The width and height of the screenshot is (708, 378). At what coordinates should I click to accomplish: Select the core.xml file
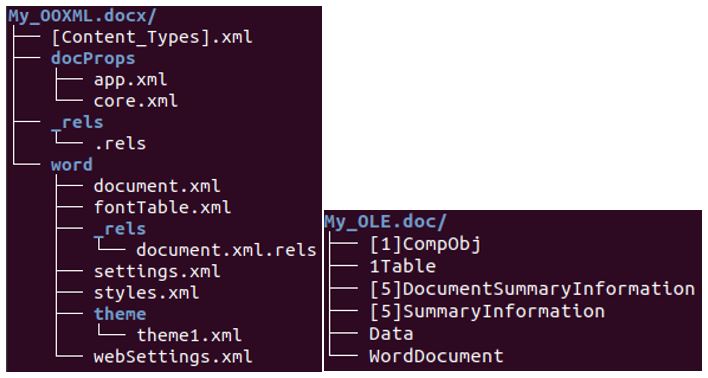[x=135, y=101]
